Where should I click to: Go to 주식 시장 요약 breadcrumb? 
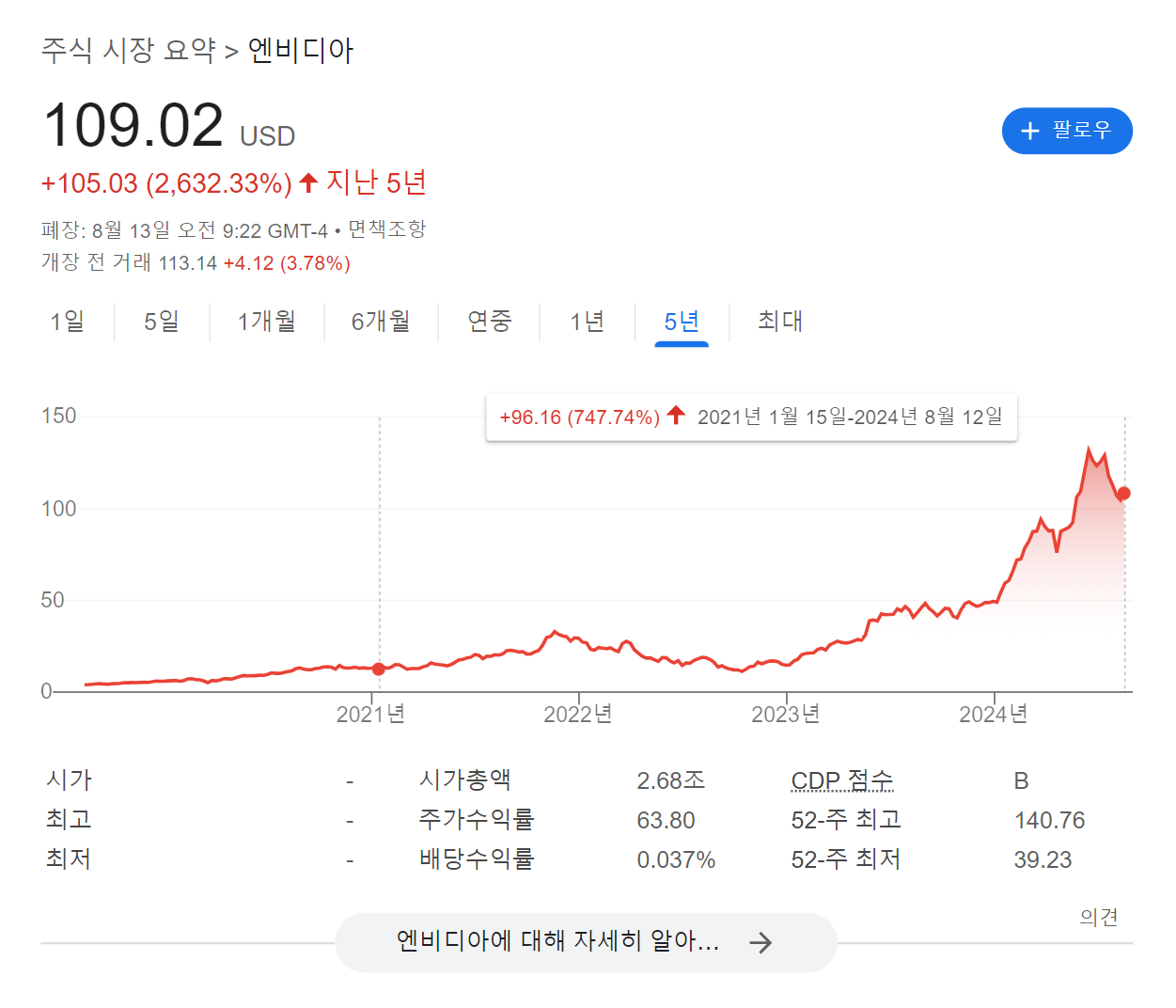click(129, 50)
